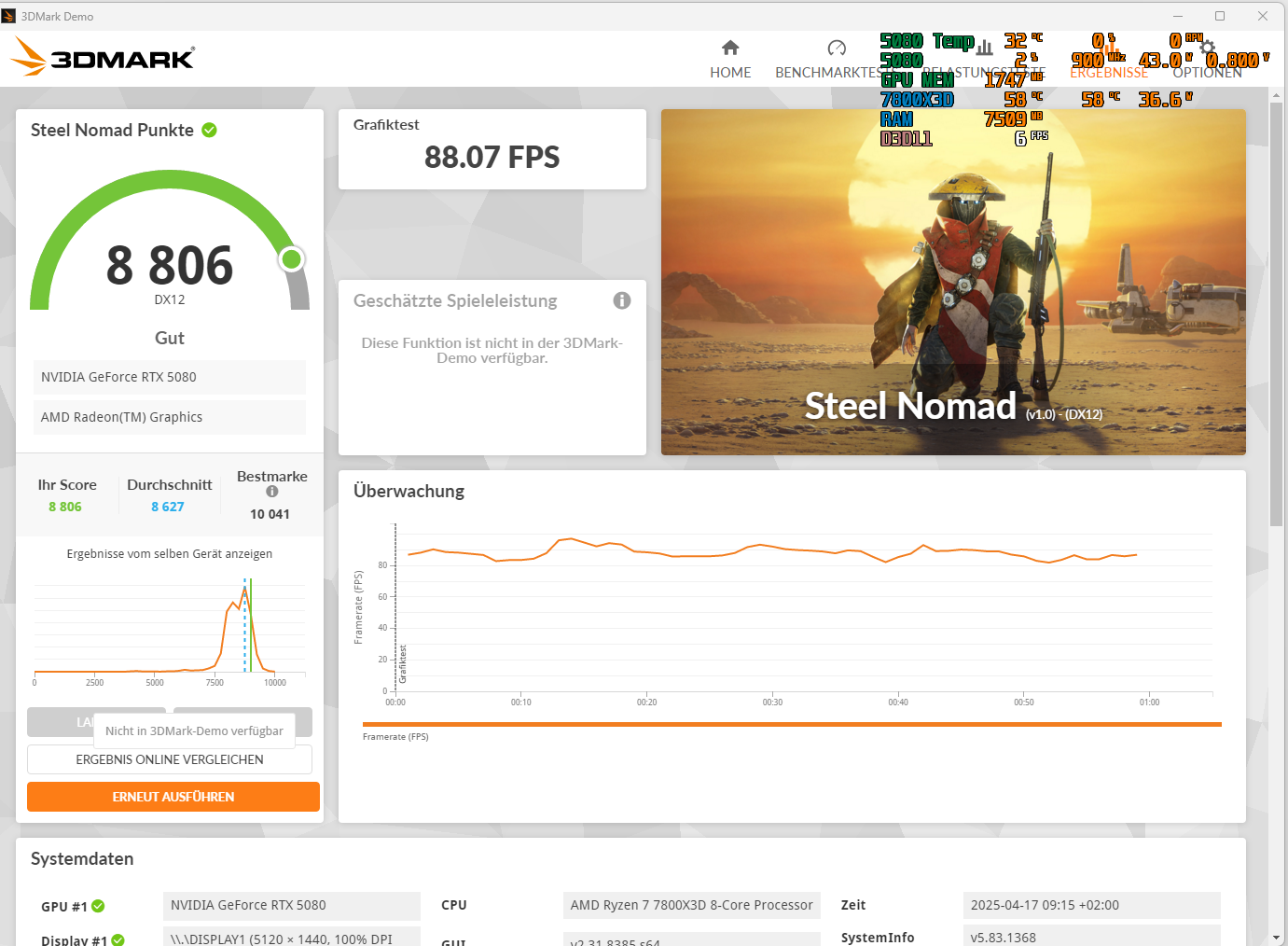Maximize the 3DMark Demo window

[1220, 16]
